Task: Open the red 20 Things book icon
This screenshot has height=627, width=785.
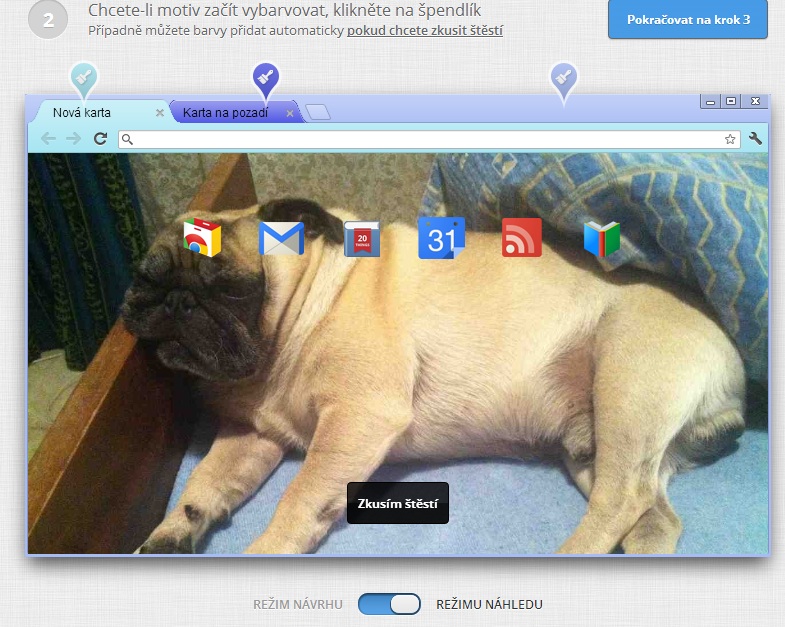Action: tap(362, 239)
